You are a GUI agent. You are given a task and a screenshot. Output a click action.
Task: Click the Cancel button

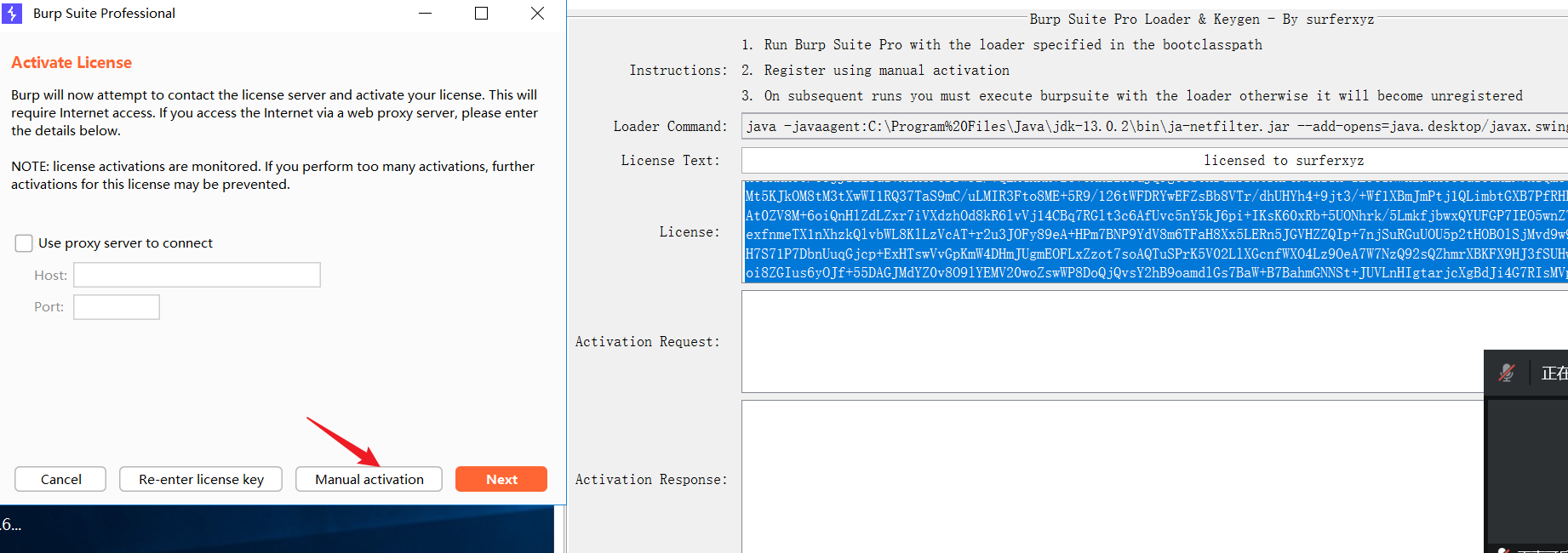pyautogui.click(x=60, y=479)
